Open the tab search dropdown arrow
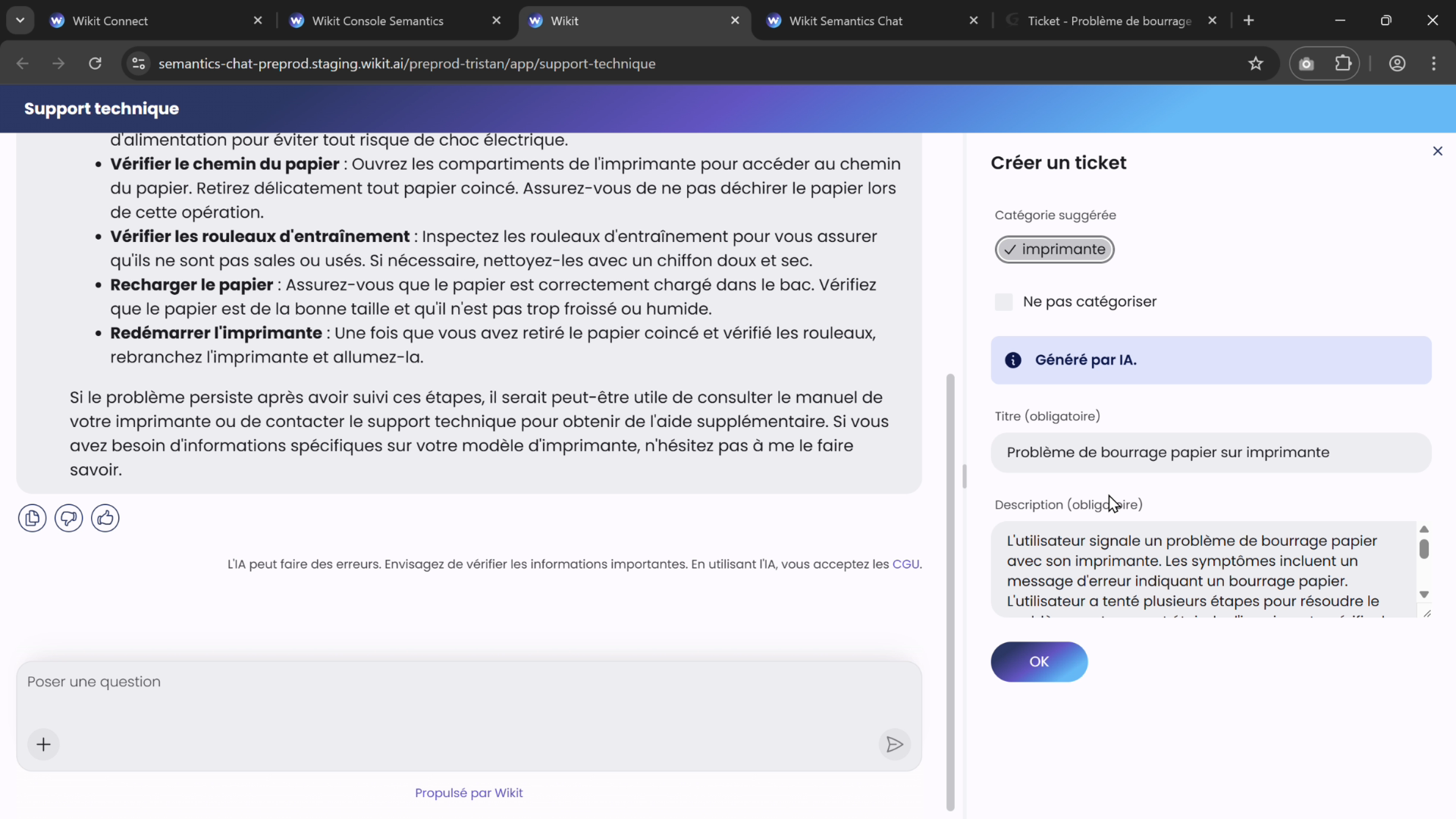1456x819 pixels. coord(20,20)
